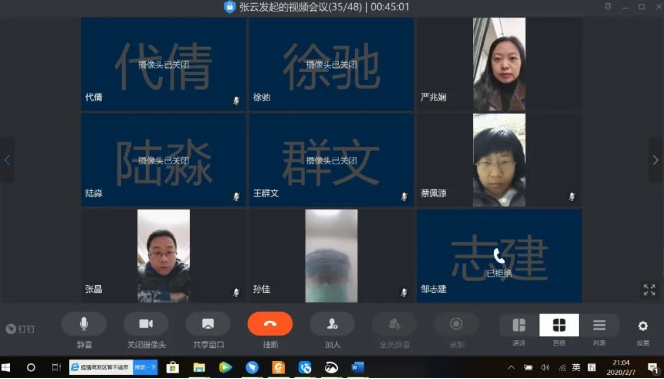Click the 邹志建 declined-call tile
This screenshot has height=379, width=664.
[499, 256]
